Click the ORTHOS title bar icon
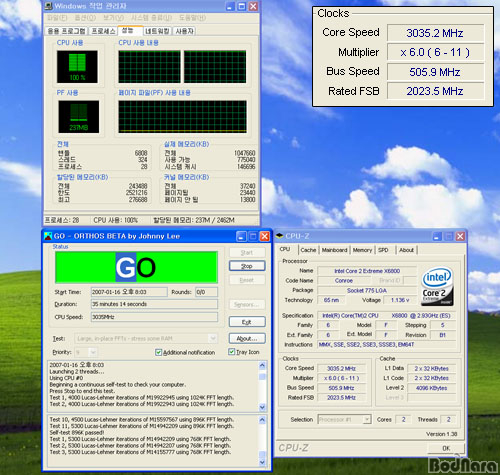 [49, 236]
